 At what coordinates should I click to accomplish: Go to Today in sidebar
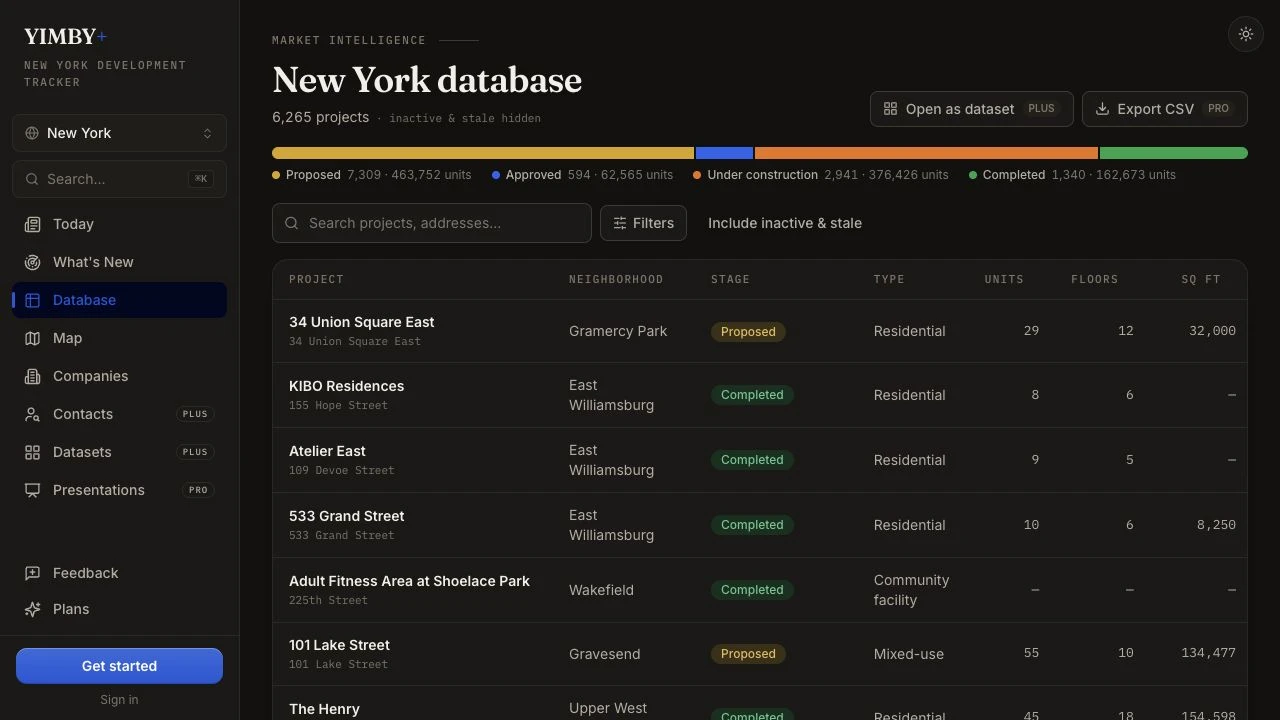[119, 224]
